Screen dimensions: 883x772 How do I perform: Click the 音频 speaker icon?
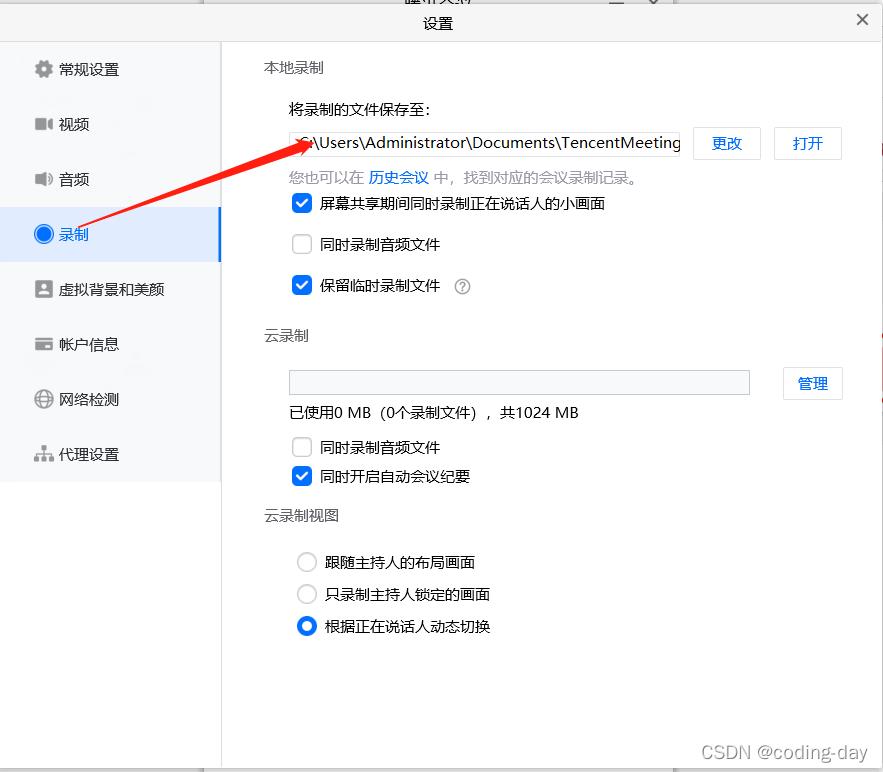click(x=44, y=179)
